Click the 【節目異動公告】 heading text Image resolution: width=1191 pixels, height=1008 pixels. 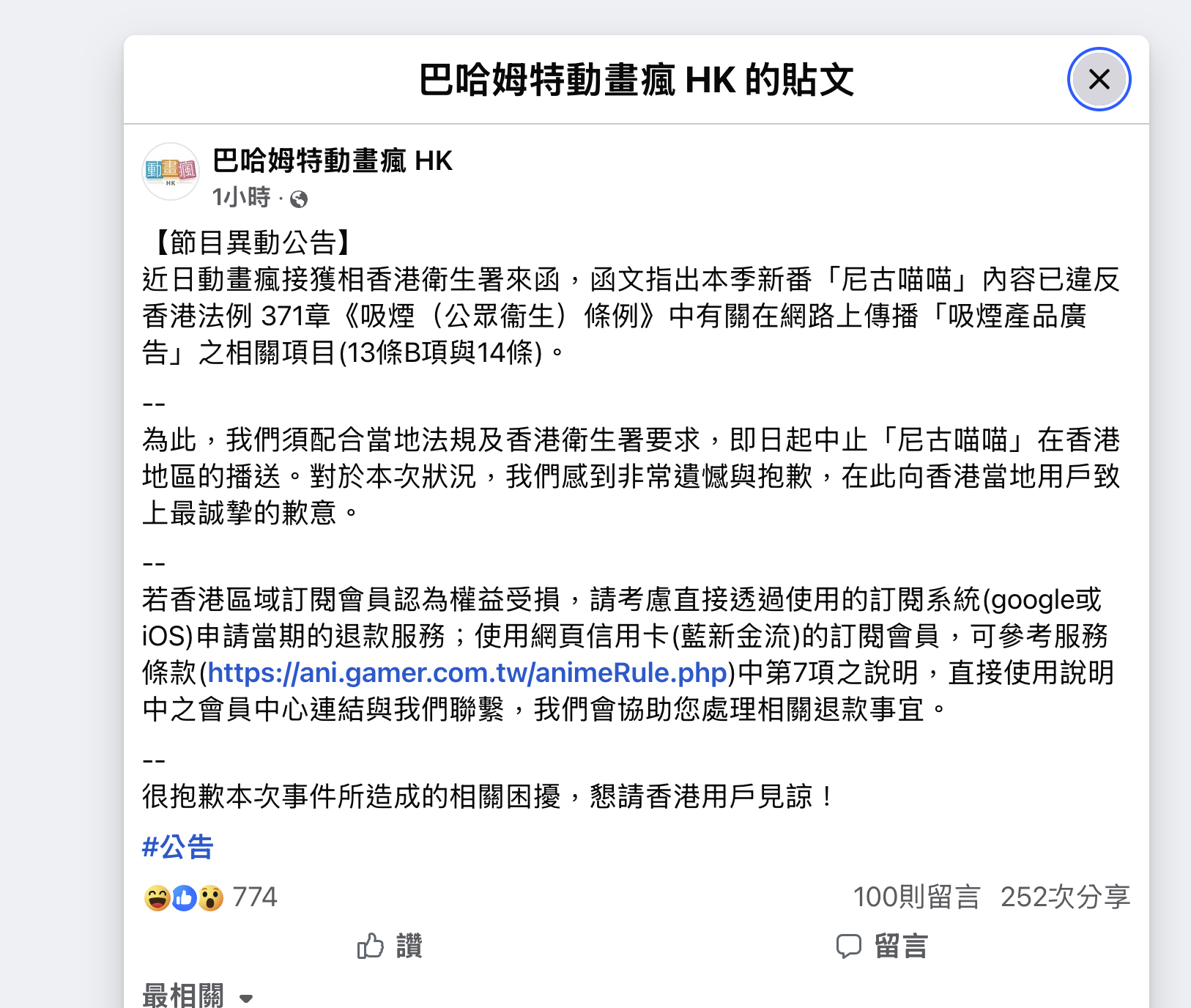click(x=253, y=242)
